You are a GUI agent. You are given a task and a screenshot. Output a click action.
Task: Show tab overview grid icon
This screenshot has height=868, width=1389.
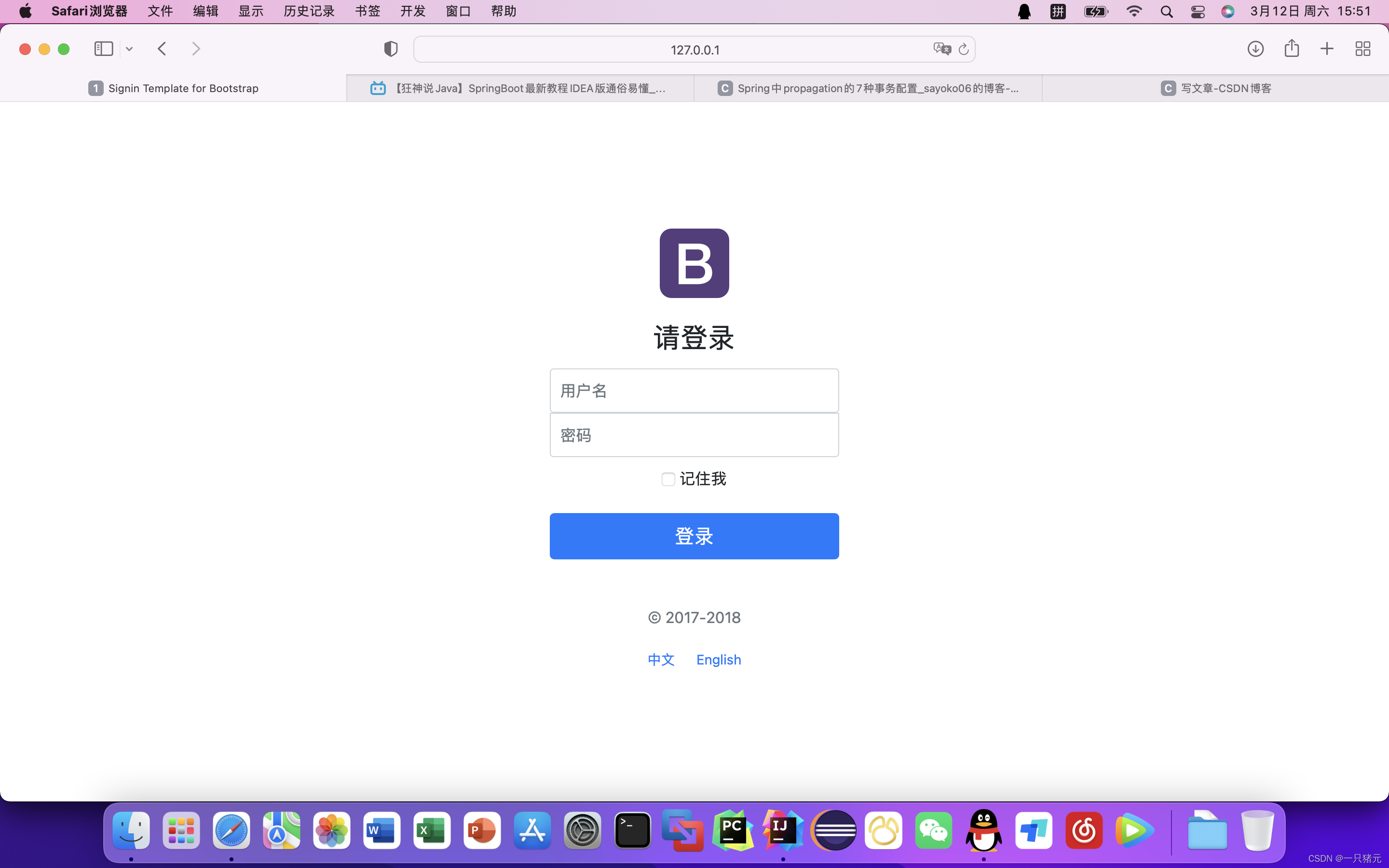[1362, 49]
